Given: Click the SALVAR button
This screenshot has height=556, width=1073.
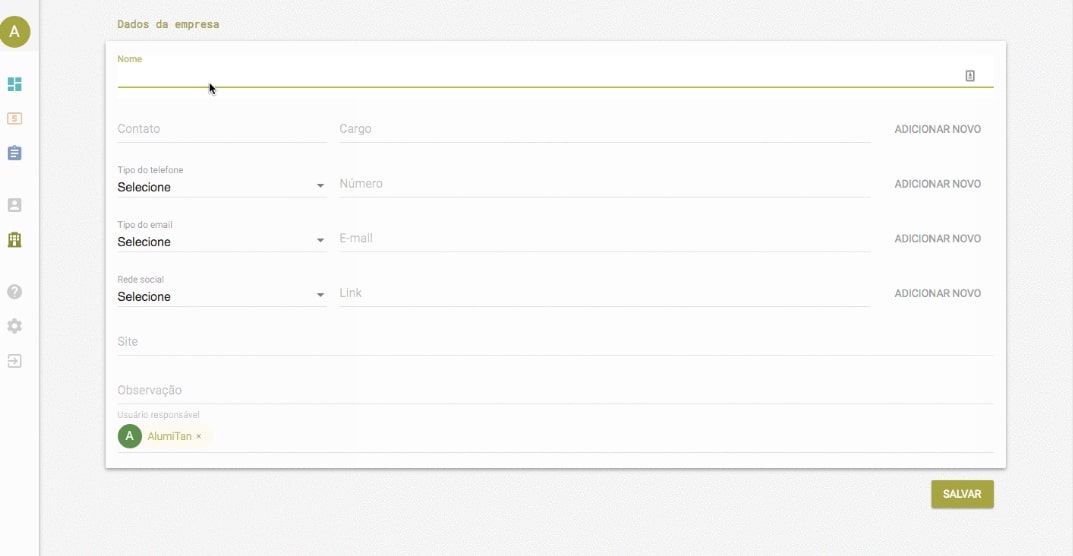Looking at the screenshot, I should point(962,494).
